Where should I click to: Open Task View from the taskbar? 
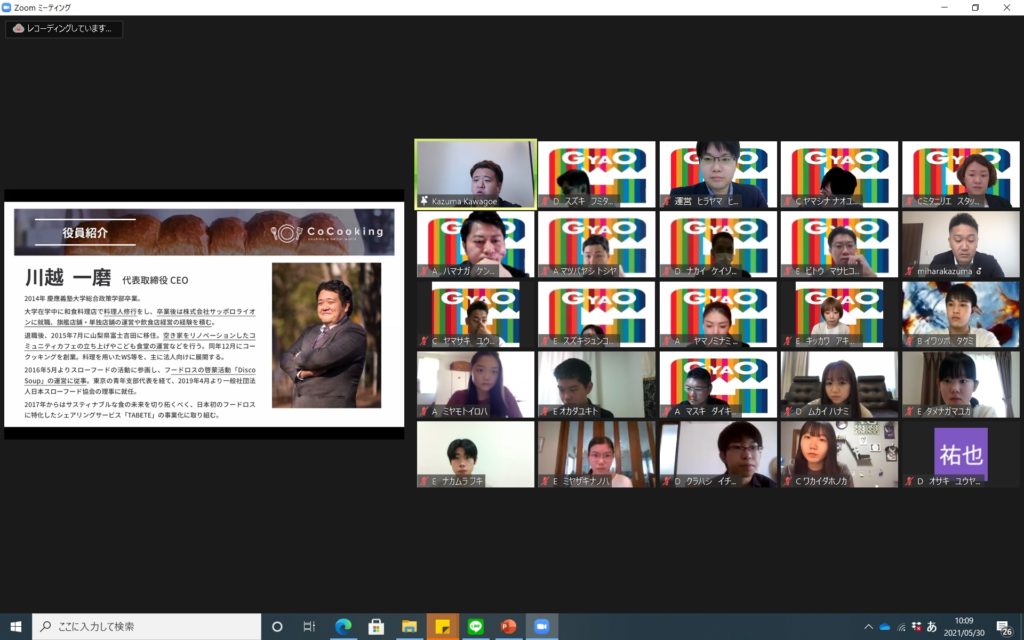310,626
